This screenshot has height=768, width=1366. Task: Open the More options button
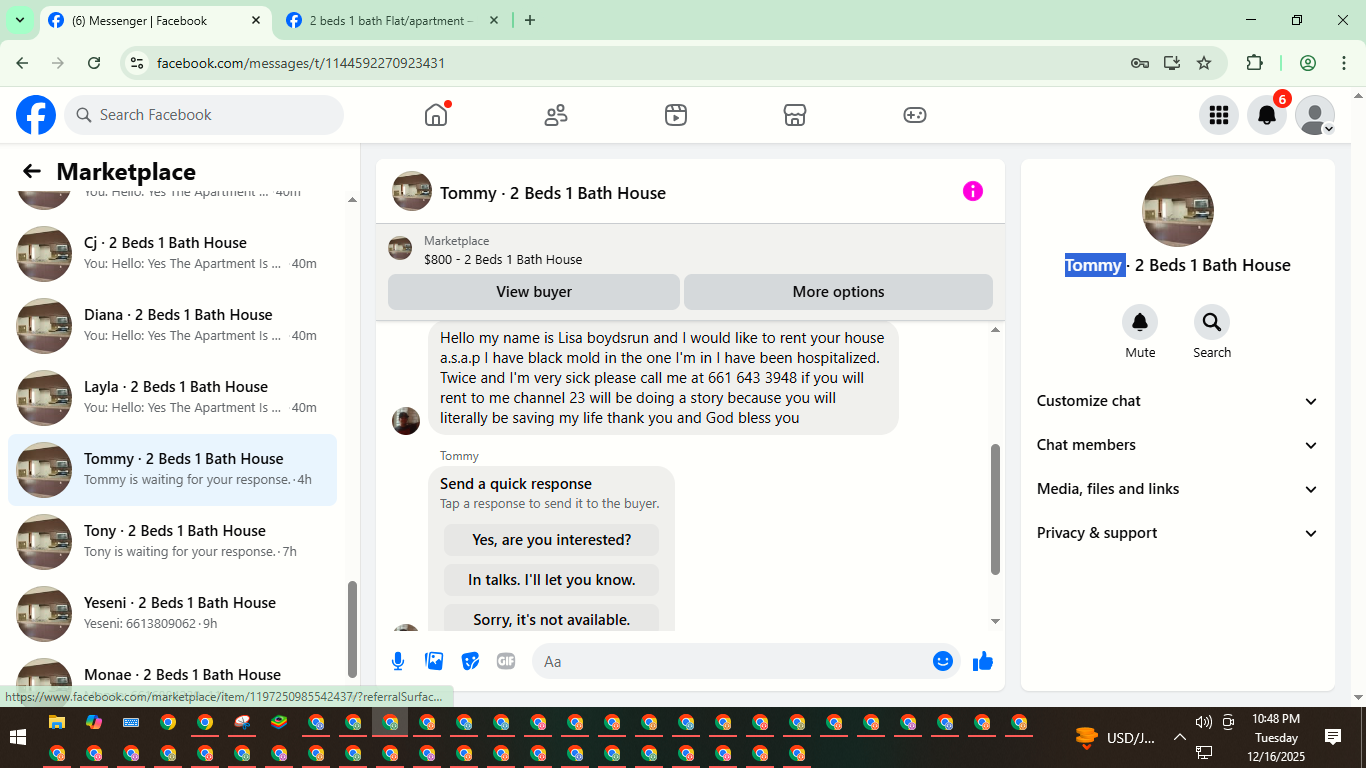838,292
